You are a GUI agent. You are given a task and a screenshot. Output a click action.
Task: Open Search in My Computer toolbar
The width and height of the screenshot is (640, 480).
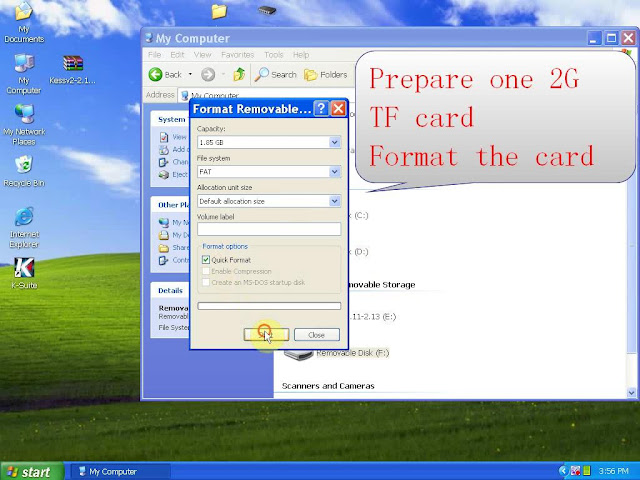coord(276,75)
